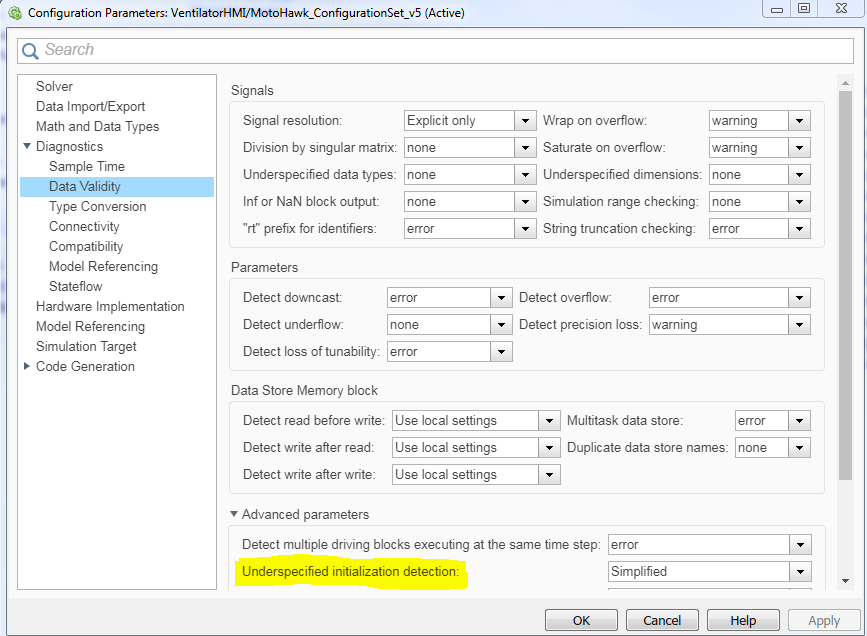
Task: Click the Data Store Memory block heading
Action: click(x=304, y=390)
